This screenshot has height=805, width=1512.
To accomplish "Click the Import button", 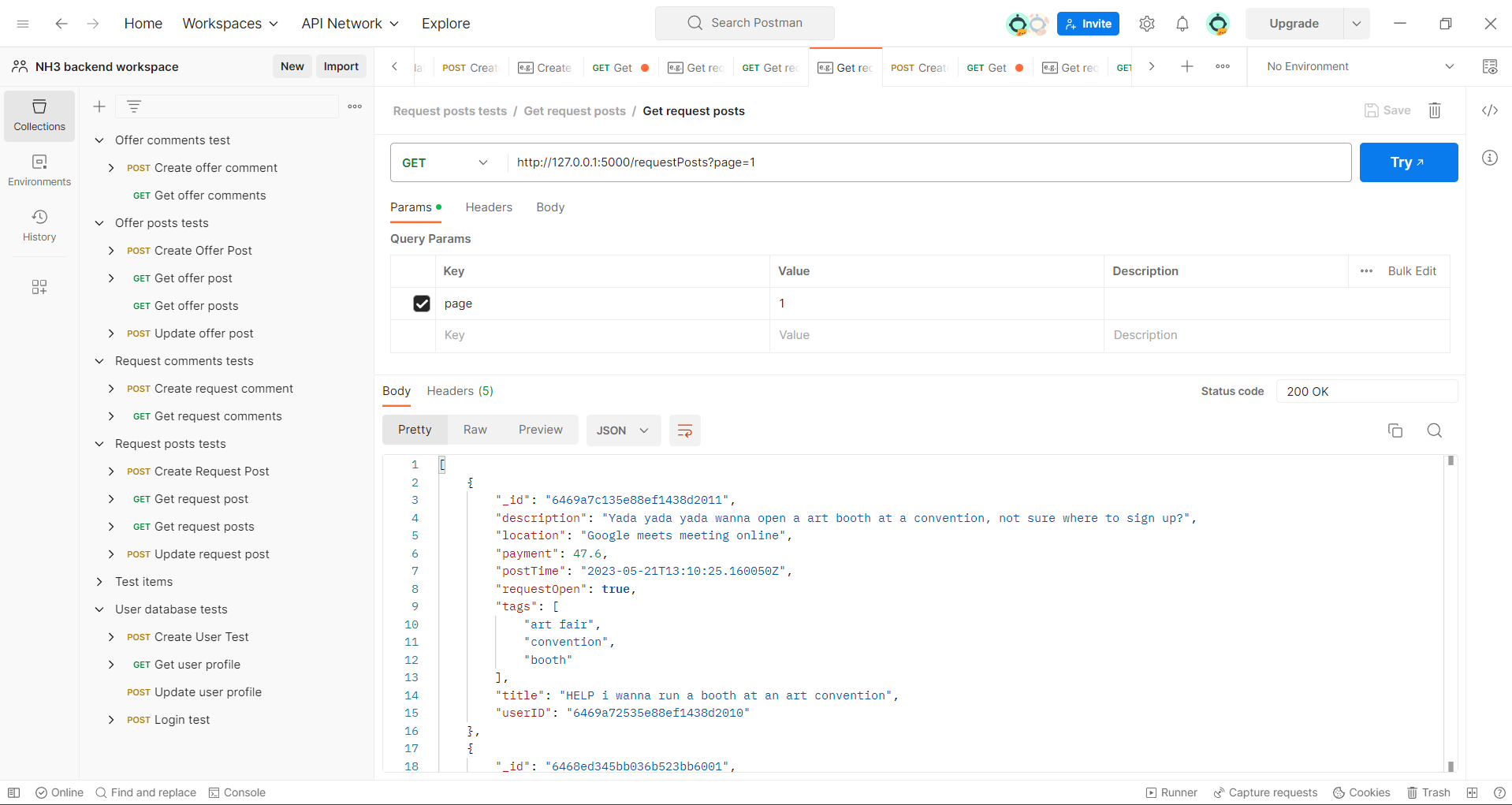I will pos(341,66).
